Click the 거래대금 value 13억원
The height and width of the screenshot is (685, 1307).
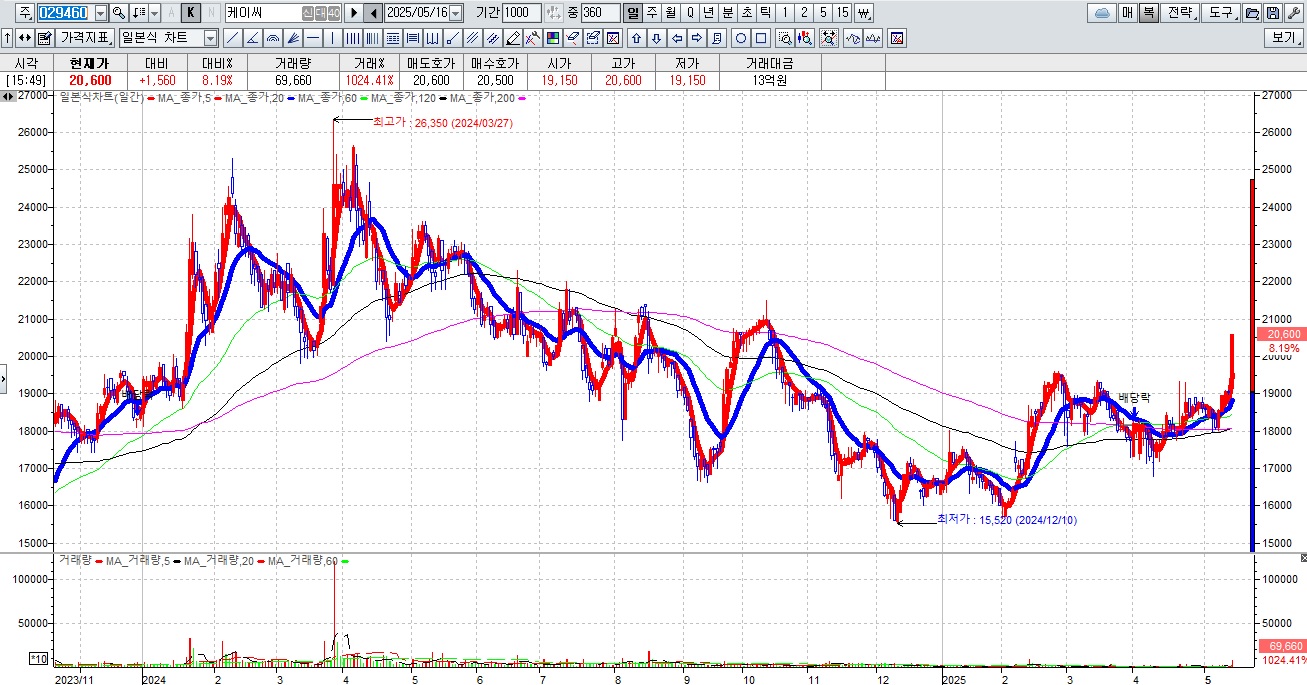coord(768,80)
